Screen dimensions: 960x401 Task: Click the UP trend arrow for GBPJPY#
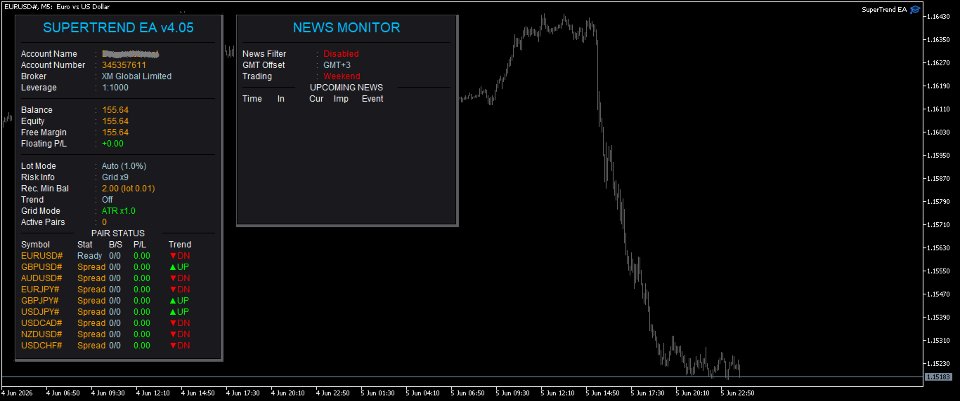coord(179,301)
